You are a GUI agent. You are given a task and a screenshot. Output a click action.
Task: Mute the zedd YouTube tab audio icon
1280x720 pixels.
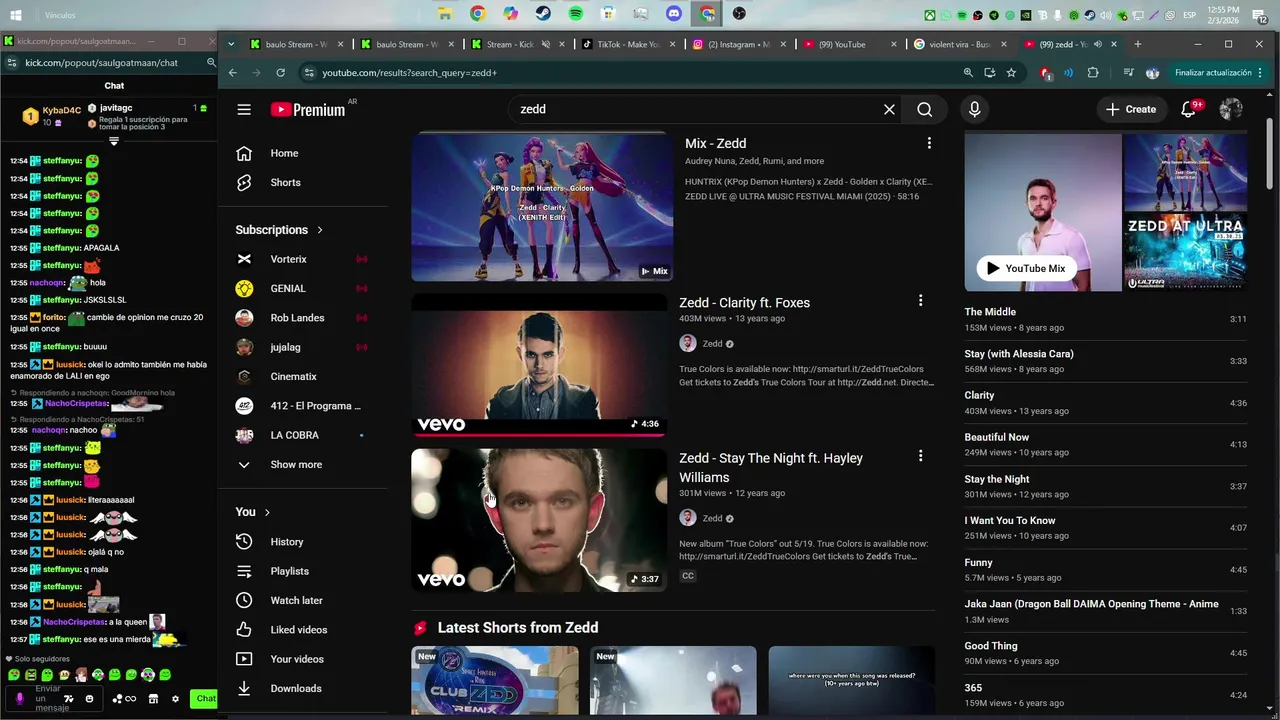tap(1097, 44)
